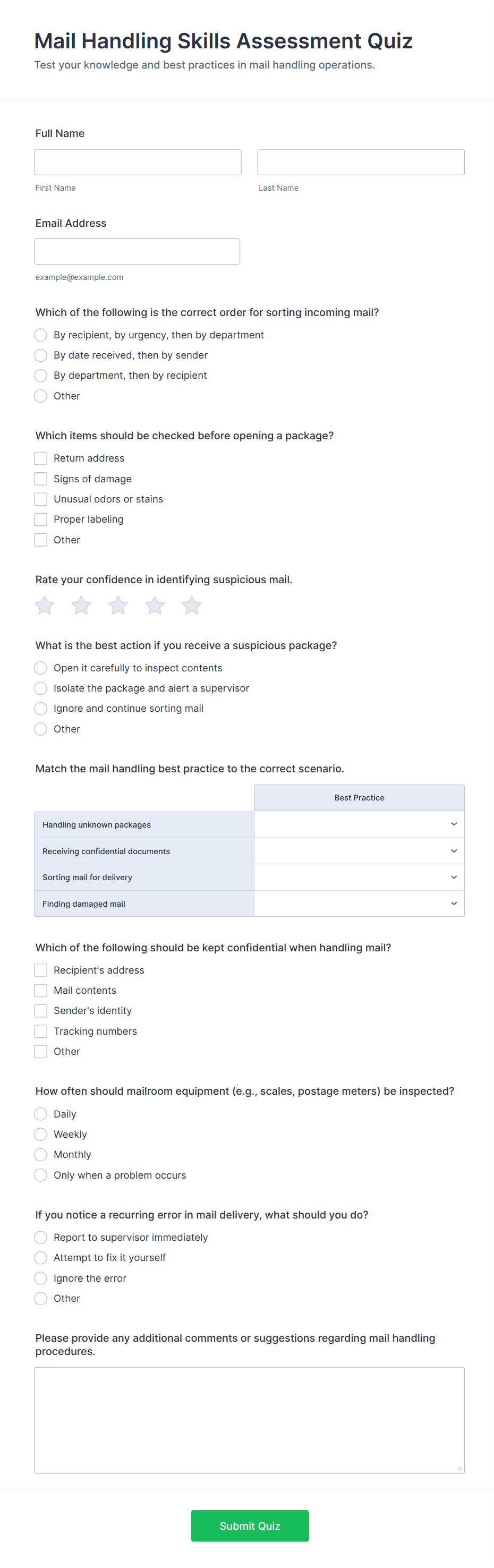The image size is (494, 1568).
Task: Check the 'Signs of damage' checkbox
Action: [41, 479]
